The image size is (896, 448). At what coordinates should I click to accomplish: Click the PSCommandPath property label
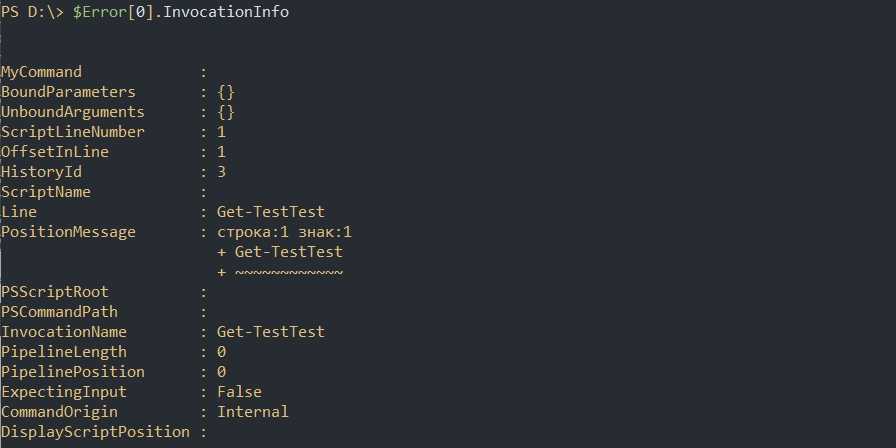pyautogui.click(x=59, y=312)
